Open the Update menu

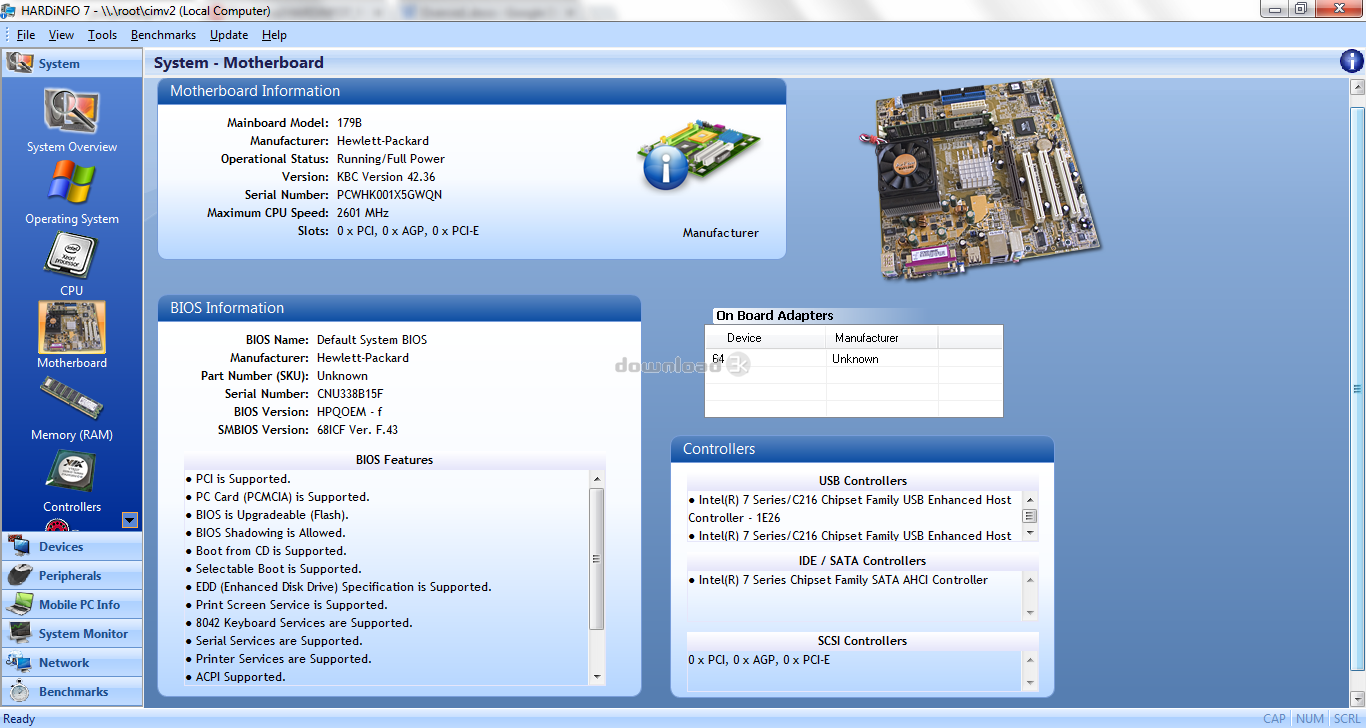tap(229, 34)
